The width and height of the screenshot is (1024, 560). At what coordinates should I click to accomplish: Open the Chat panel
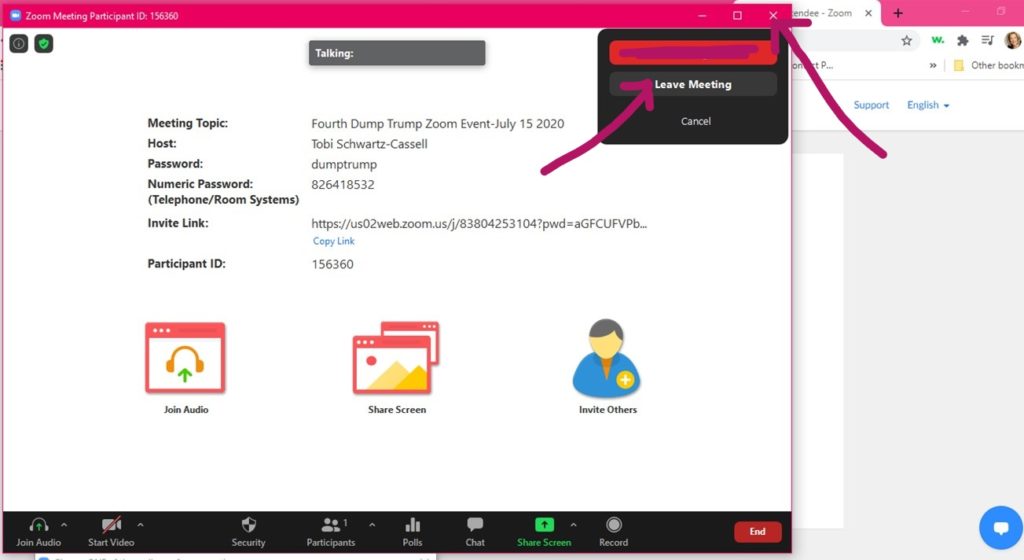[475, 533]
